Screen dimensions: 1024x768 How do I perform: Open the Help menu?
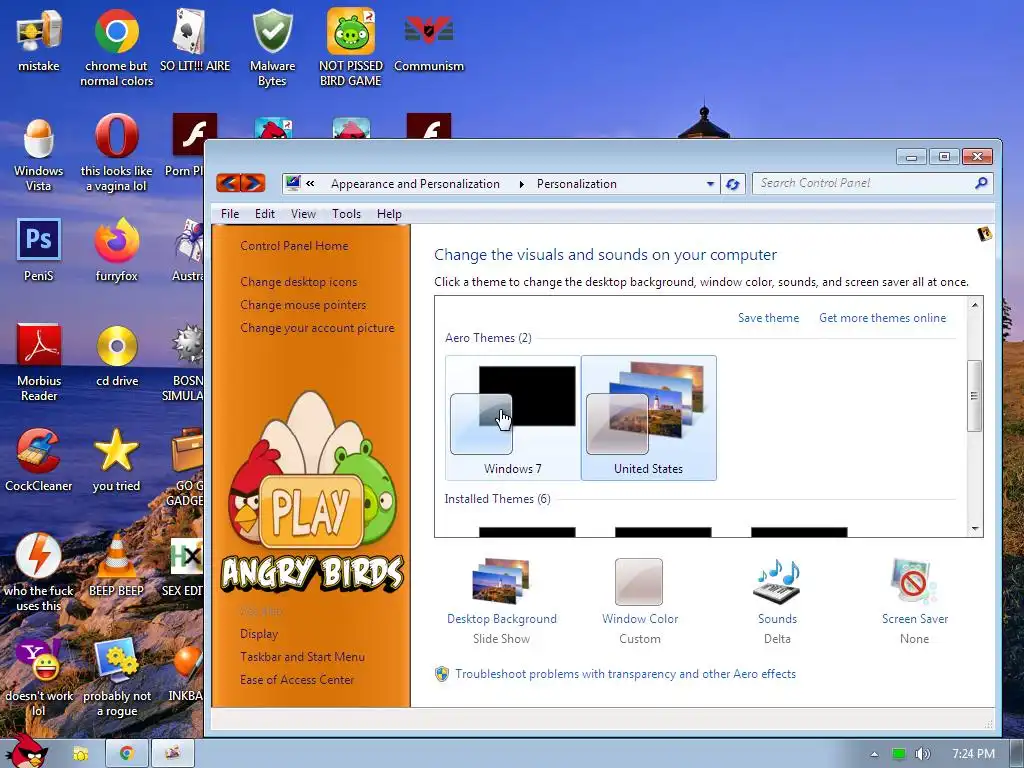pos(389,214)
